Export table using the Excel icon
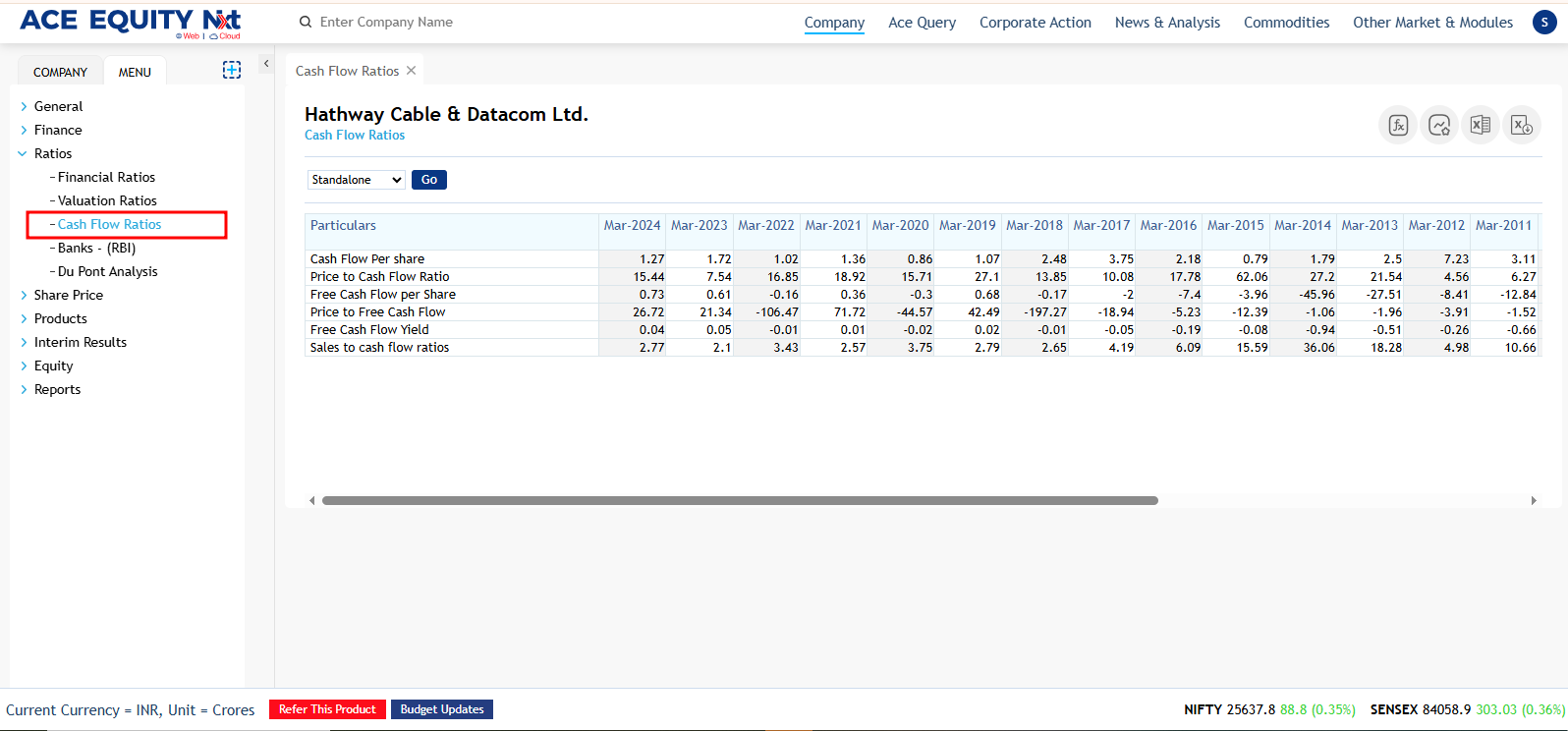1568x731 pixels. 1480,125
